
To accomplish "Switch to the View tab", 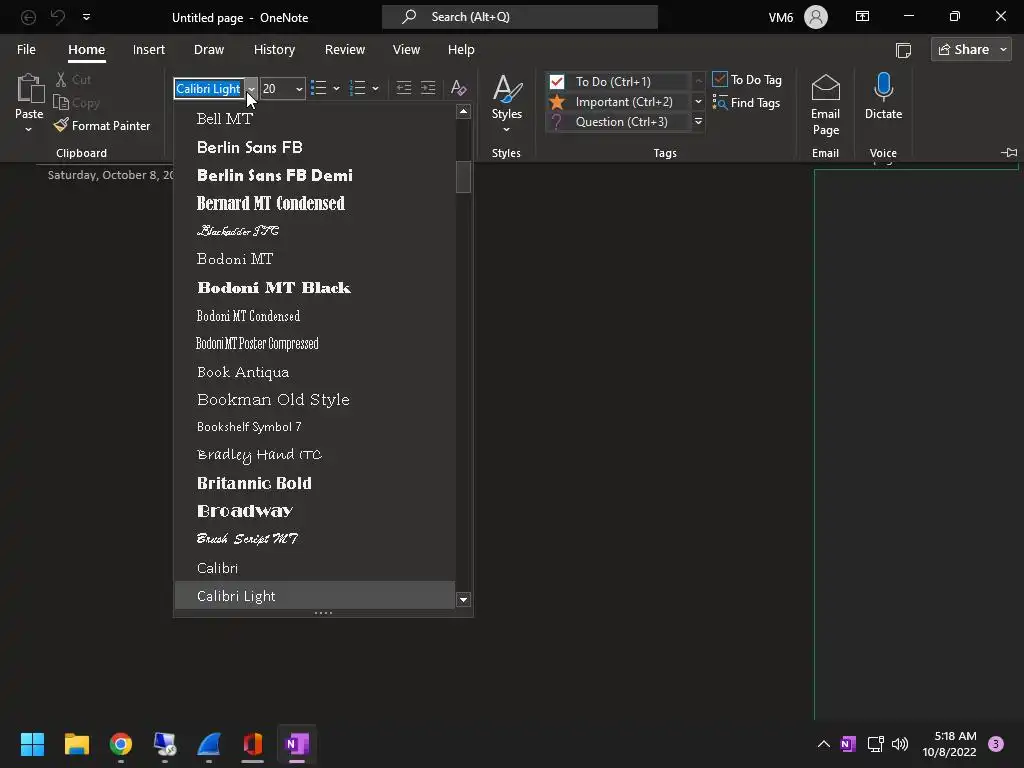I will (406, 50).
